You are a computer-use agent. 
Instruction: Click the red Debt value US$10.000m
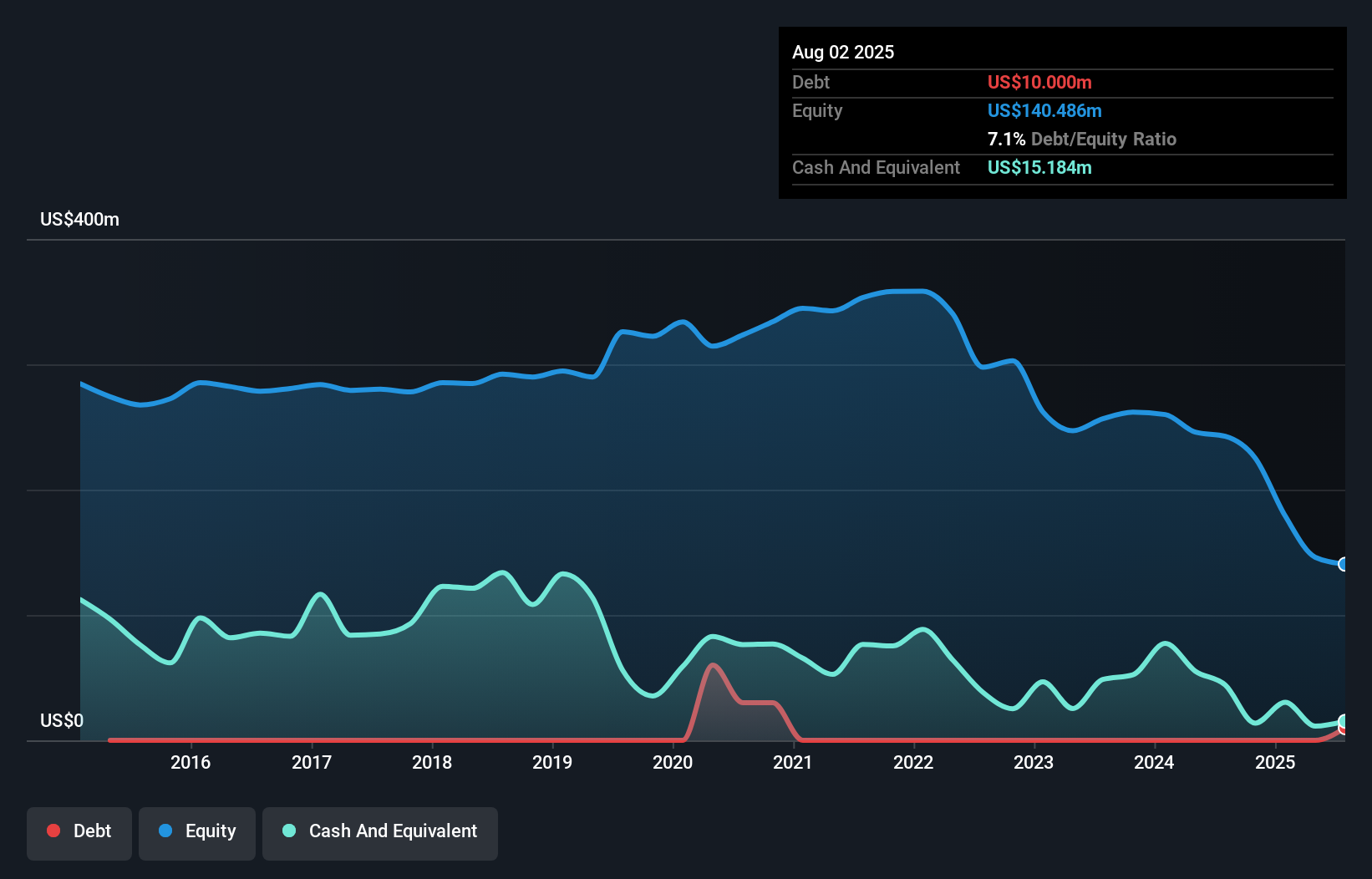click(x=1039, y=82)
